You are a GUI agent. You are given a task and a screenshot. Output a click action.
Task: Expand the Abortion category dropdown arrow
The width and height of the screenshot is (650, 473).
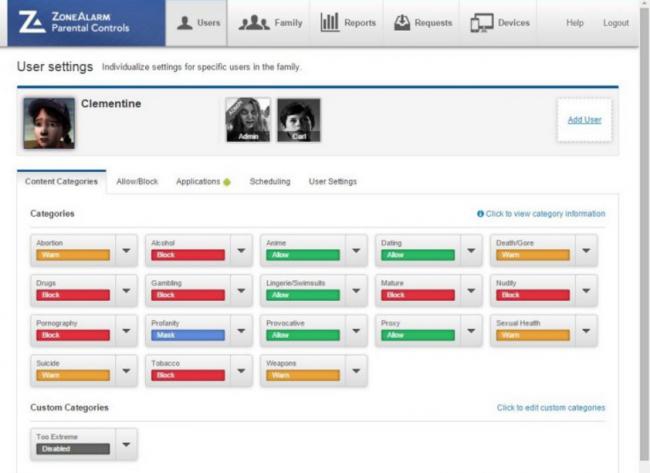126,250
